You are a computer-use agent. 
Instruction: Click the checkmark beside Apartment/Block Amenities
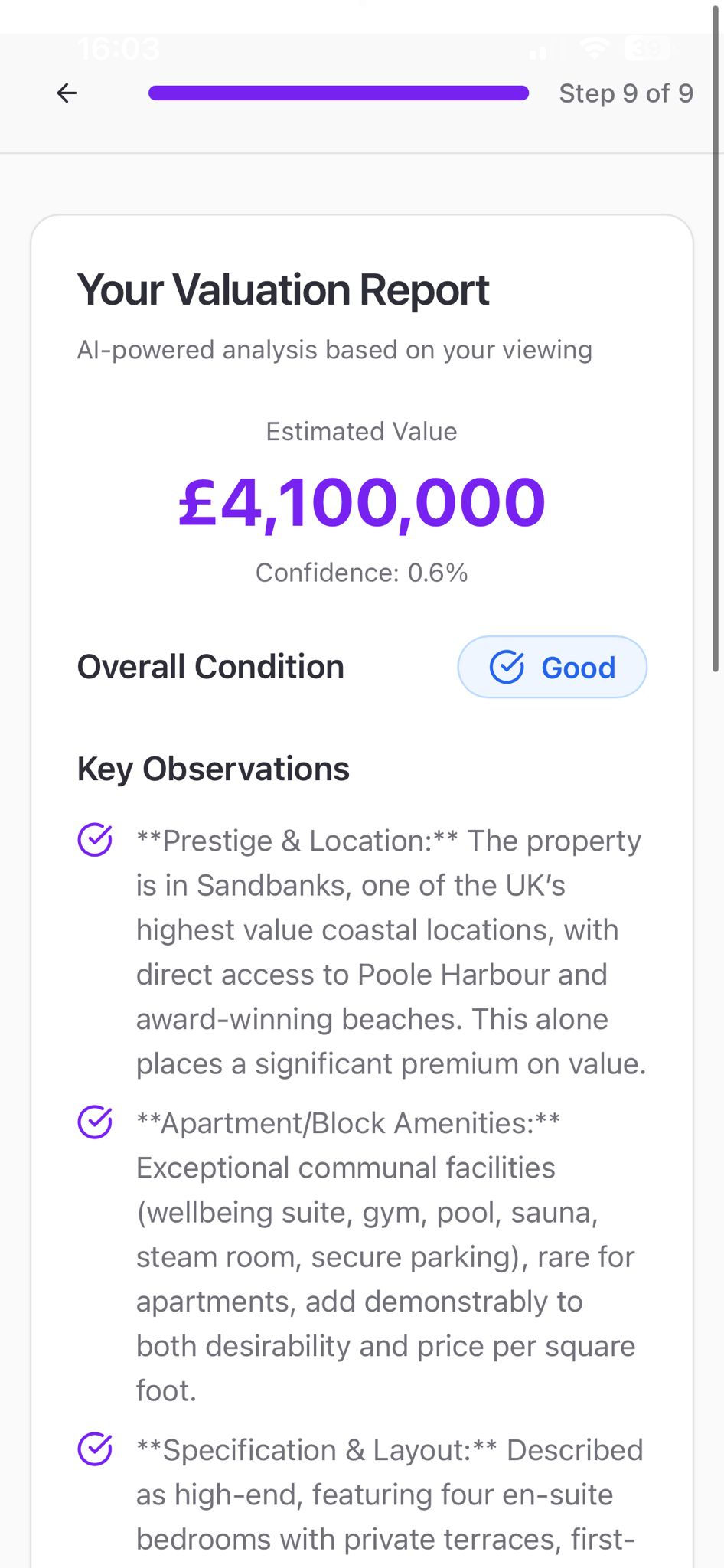[95, 1122]
